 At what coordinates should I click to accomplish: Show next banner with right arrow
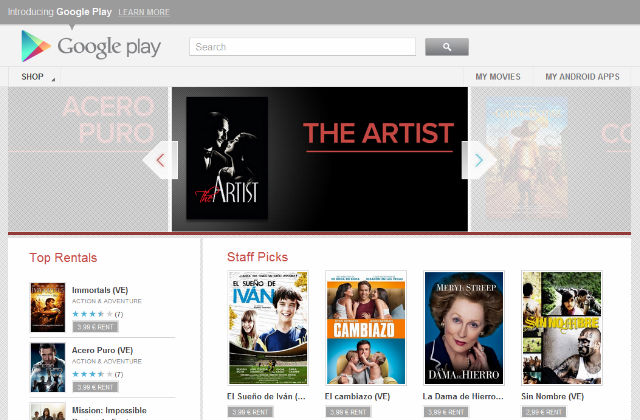479,160
